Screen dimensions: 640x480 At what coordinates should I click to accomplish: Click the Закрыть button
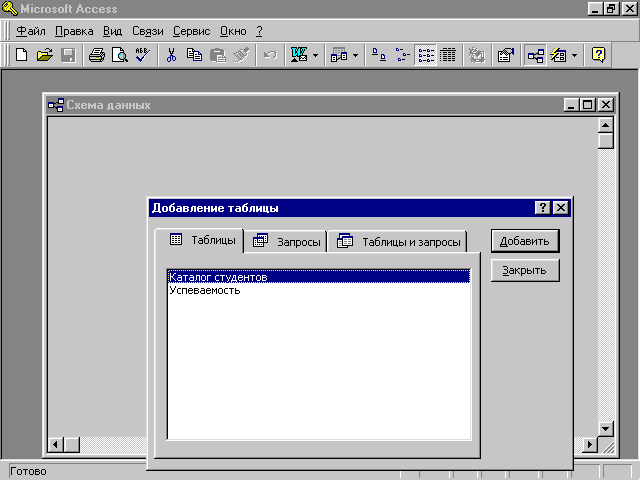point(525,270)
